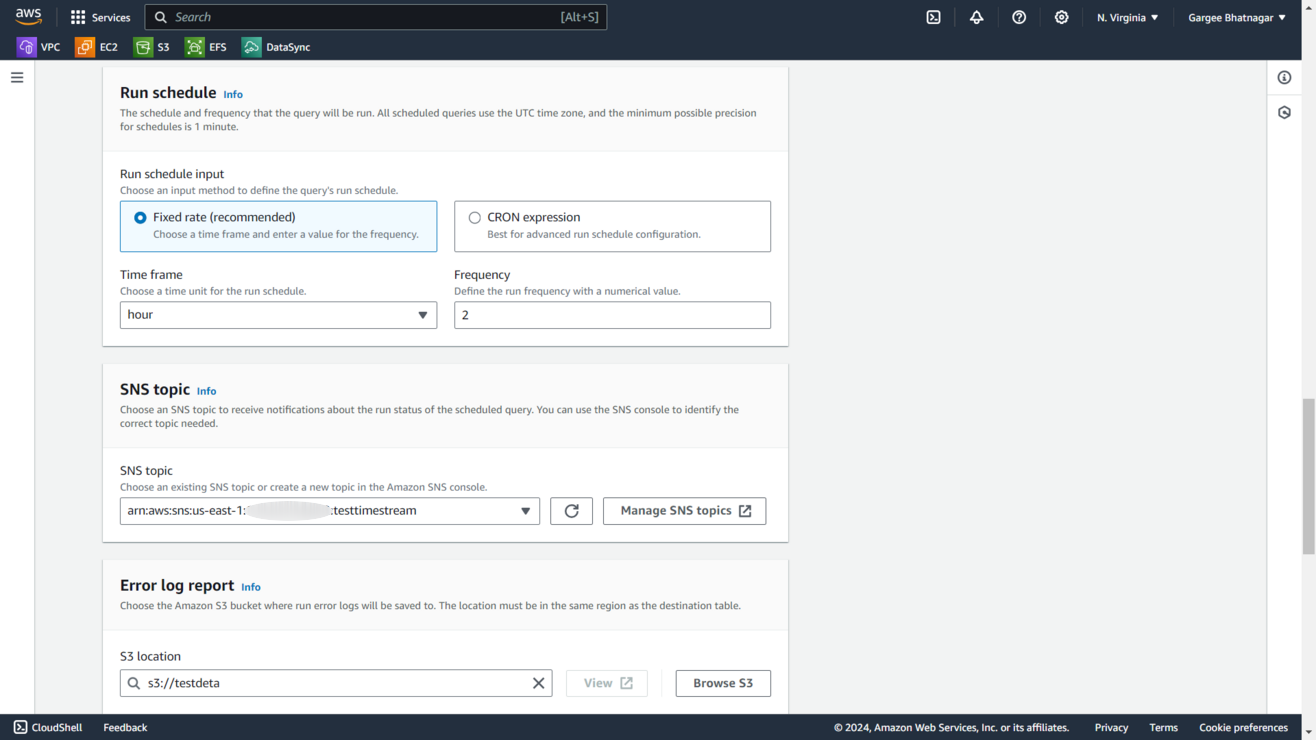Open the help question mark icon
This screenshot has height=740, width=1316.
coord(1019,17)
